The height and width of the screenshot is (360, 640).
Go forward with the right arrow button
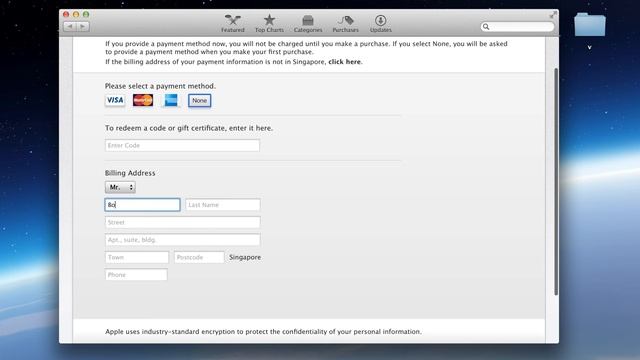[x=83, y=27]
